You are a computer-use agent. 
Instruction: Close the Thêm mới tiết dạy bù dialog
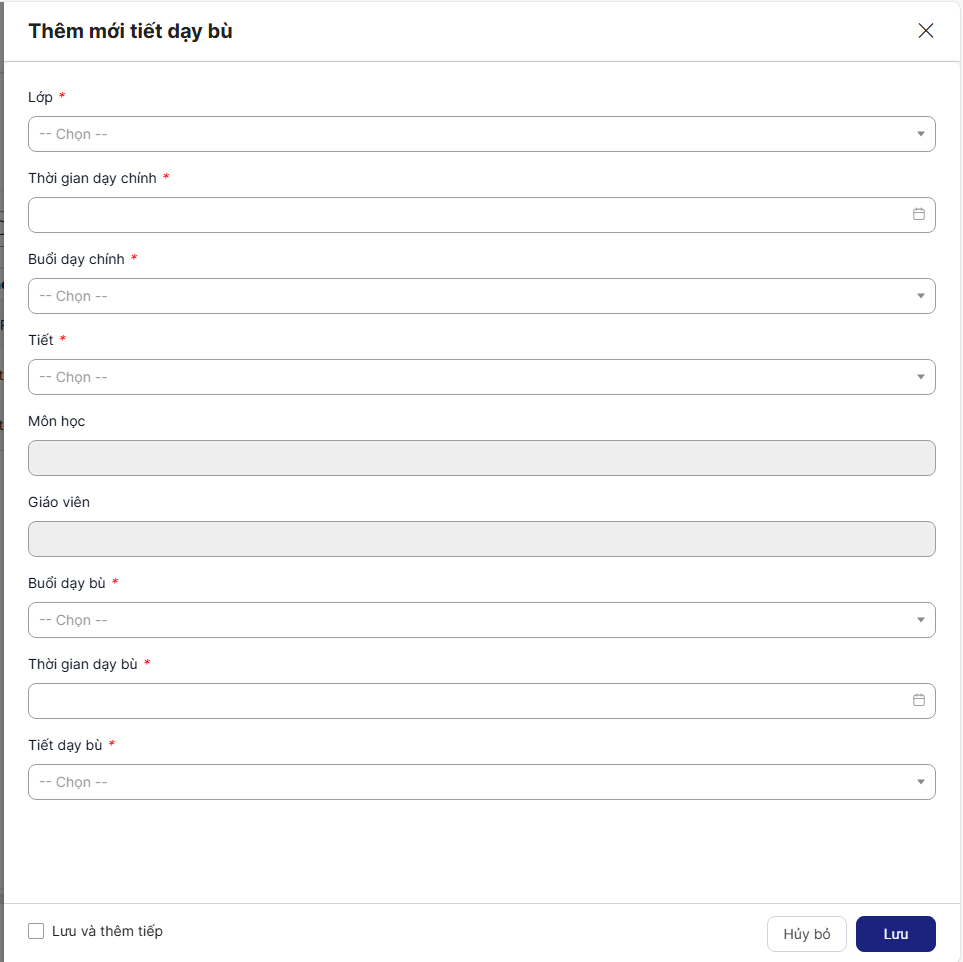tap(925, 31)
